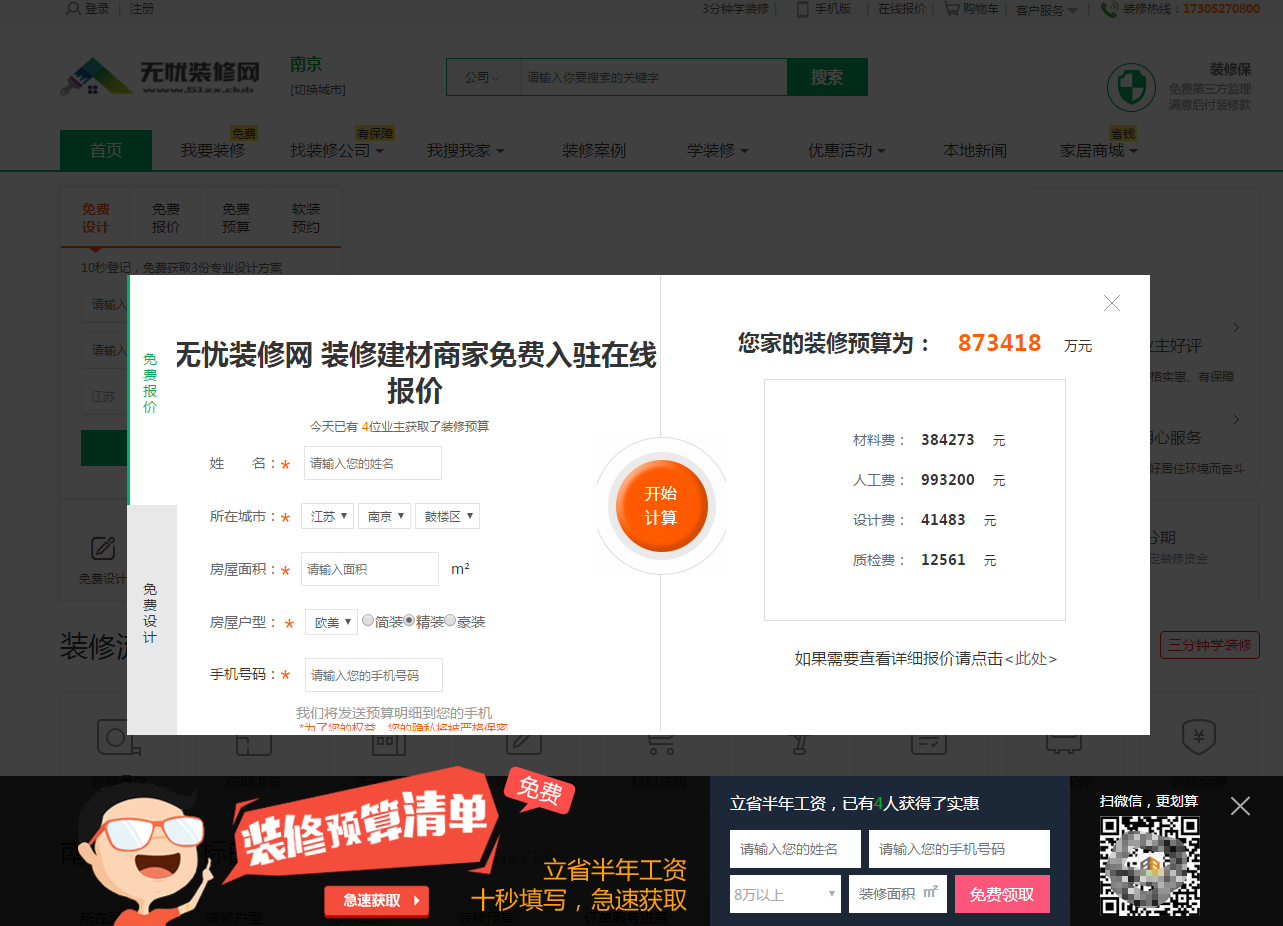1283x926 pixels.
Task: Select the 豪装 radio option
Action: (450, 620)
